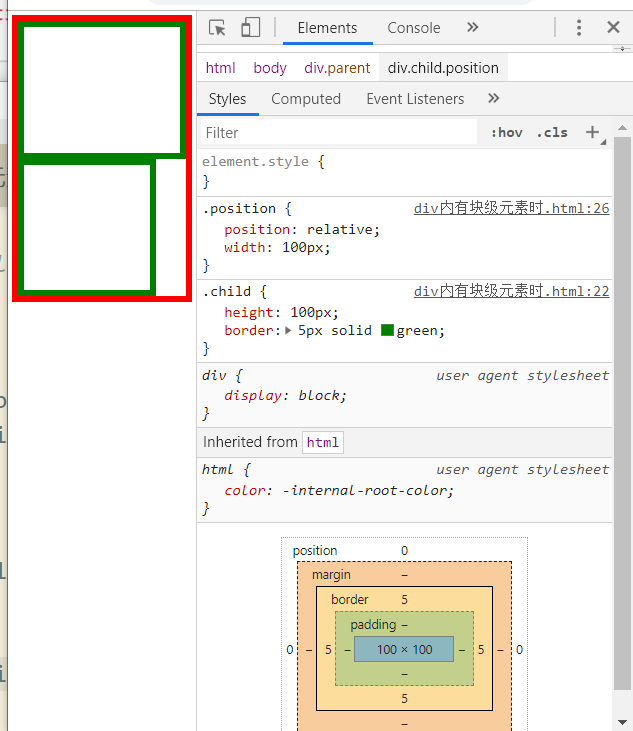Viewport: 633px width, 731px height.
Task: Toggle the device toolbar icon
Action: tap(250, 28)
